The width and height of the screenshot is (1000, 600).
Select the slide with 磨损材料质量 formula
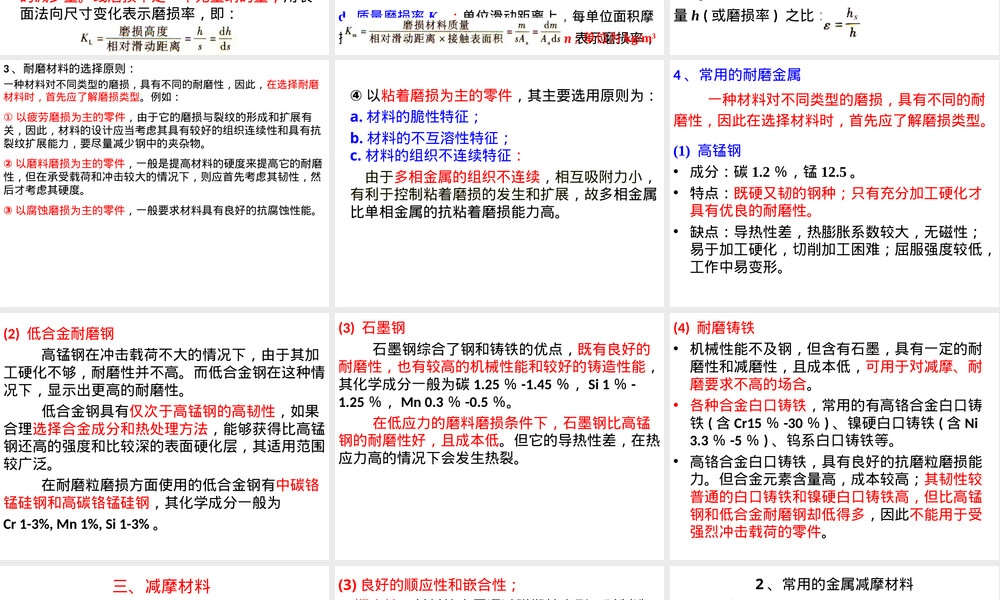pyautogui.click(x=499, y=27)
